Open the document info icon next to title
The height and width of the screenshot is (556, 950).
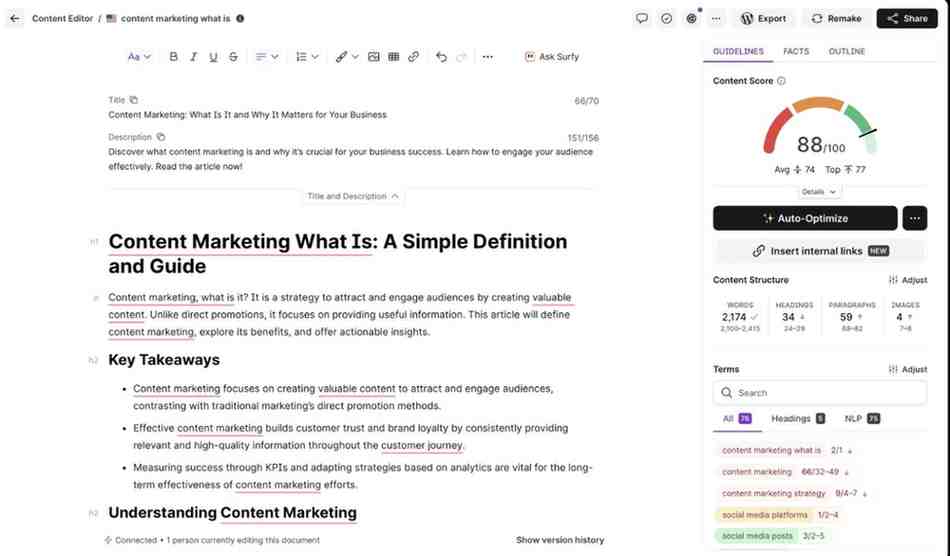pyautogui.click(x=240, y=19)
